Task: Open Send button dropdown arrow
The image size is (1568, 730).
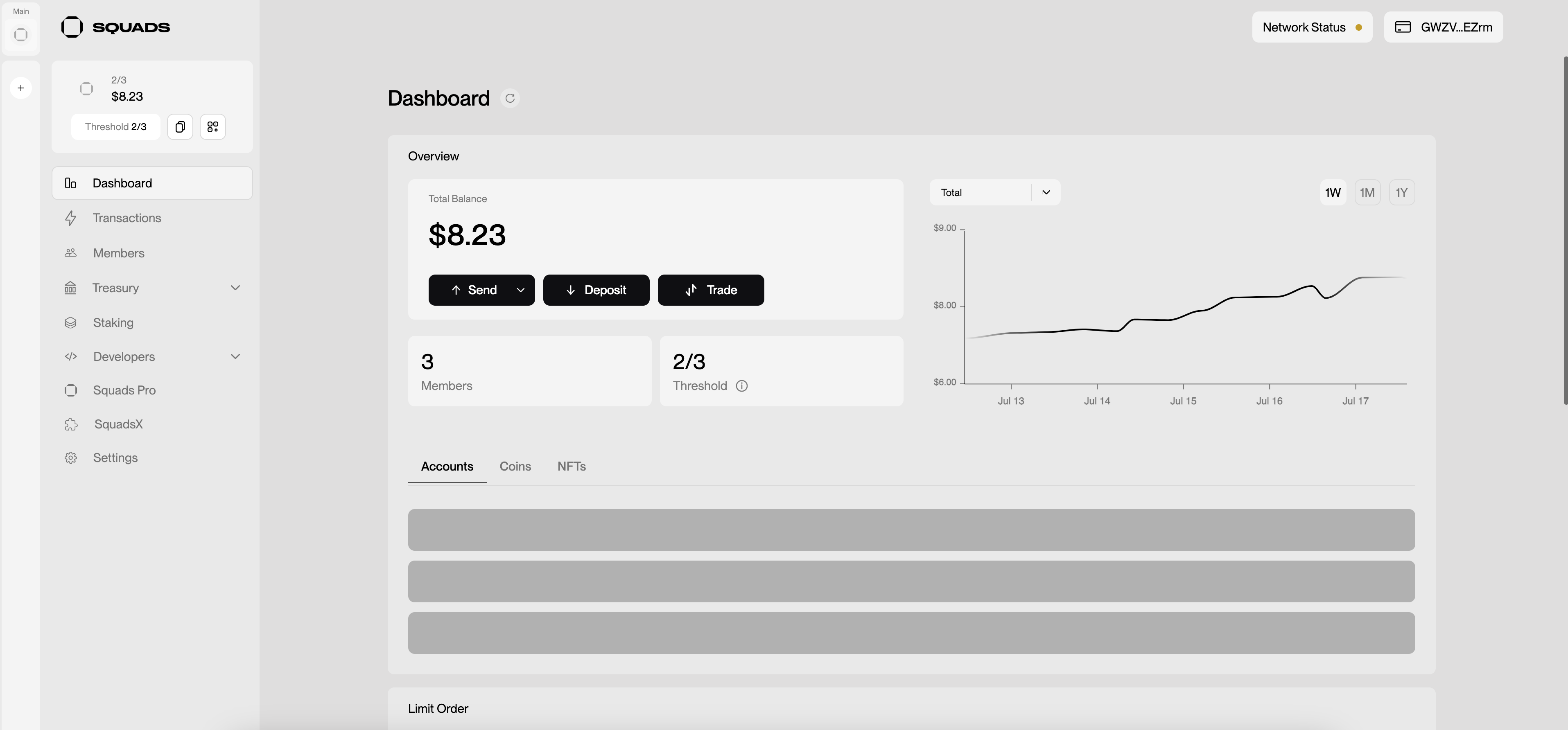Action: [520, 290]
